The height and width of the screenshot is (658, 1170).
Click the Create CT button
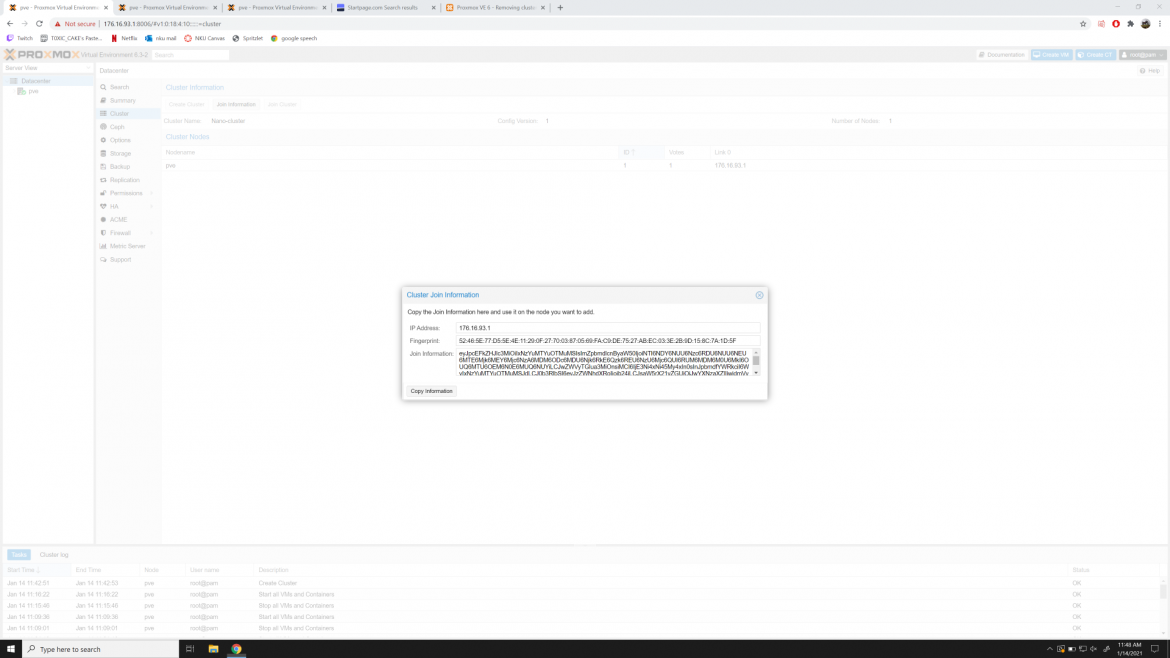[1095, 55]
